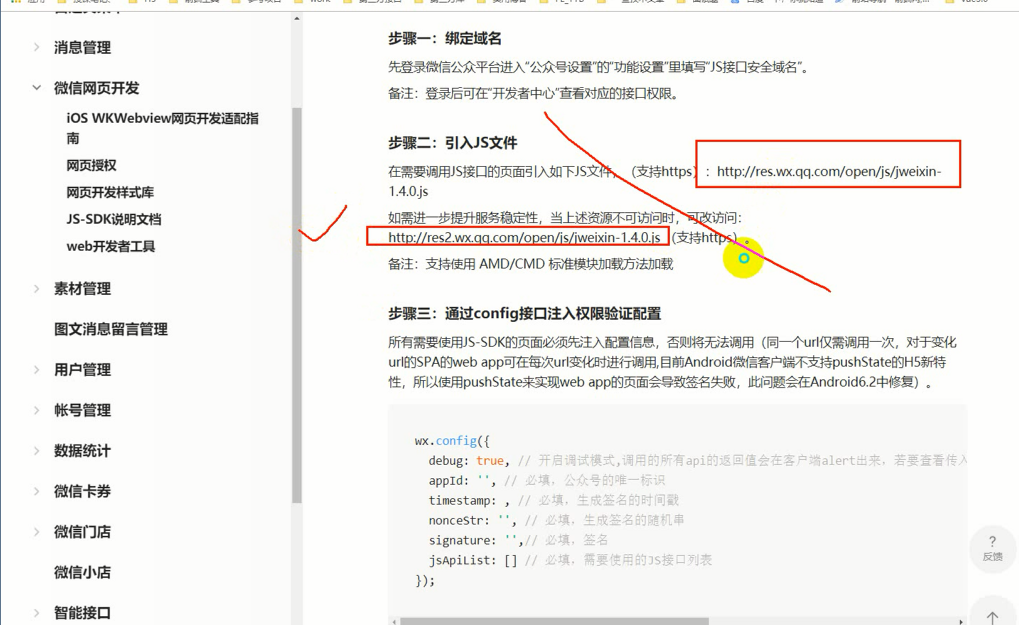Expand the 微信门店 sidebar section
Image resolution: width=1019 pixels, height=625 pixels.
click(x=37, y=532)
